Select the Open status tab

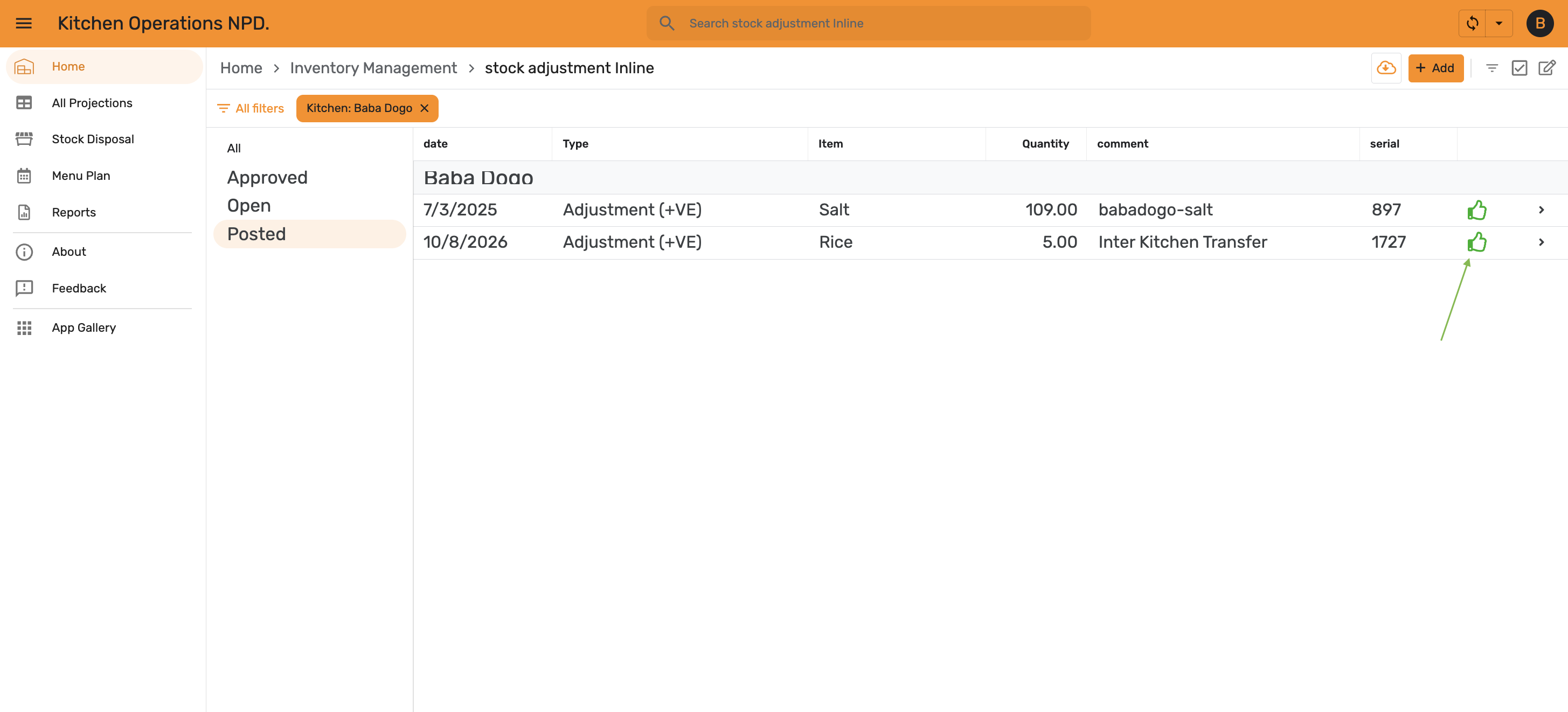pos(249,205)
